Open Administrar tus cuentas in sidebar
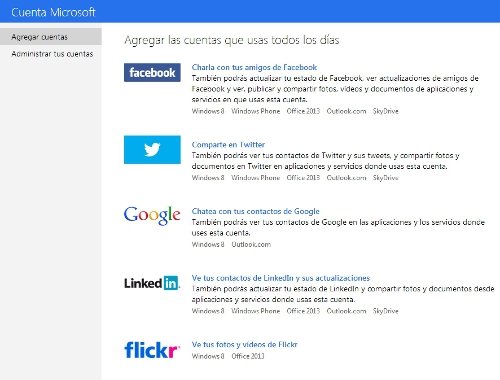The width and height of the screenshot is (500, 380). tap(52, 54)
